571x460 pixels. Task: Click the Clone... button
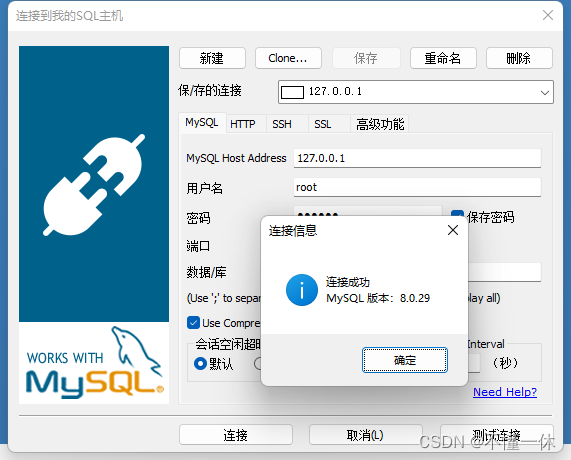click(288, 58)
